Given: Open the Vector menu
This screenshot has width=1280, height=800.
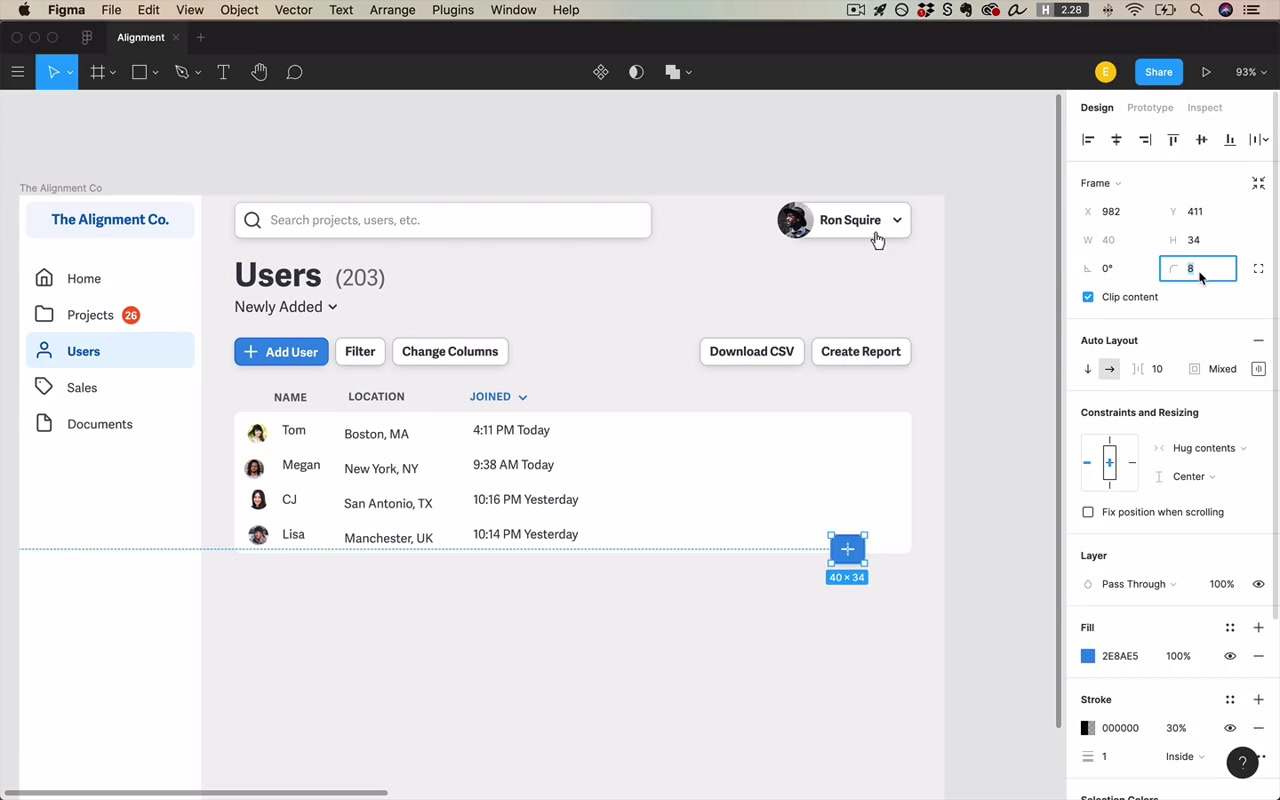Looking at the screenshot, I should click(x=293, y=10).
